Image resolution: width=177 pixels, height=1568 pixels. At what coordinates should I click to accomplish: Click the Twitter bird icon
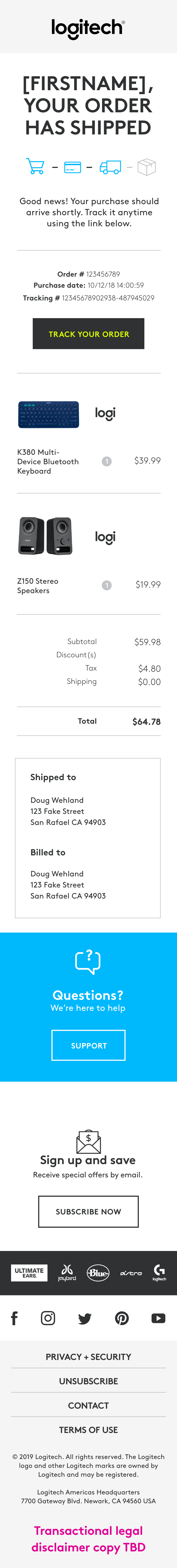point(85,1318)
